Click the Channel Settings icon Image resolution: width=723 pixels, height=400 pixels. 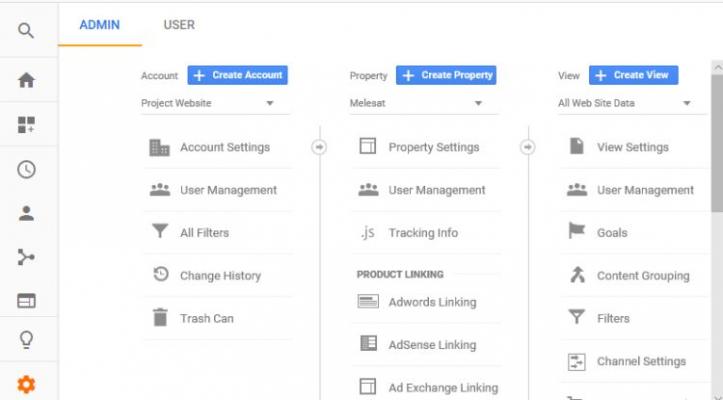576,362
